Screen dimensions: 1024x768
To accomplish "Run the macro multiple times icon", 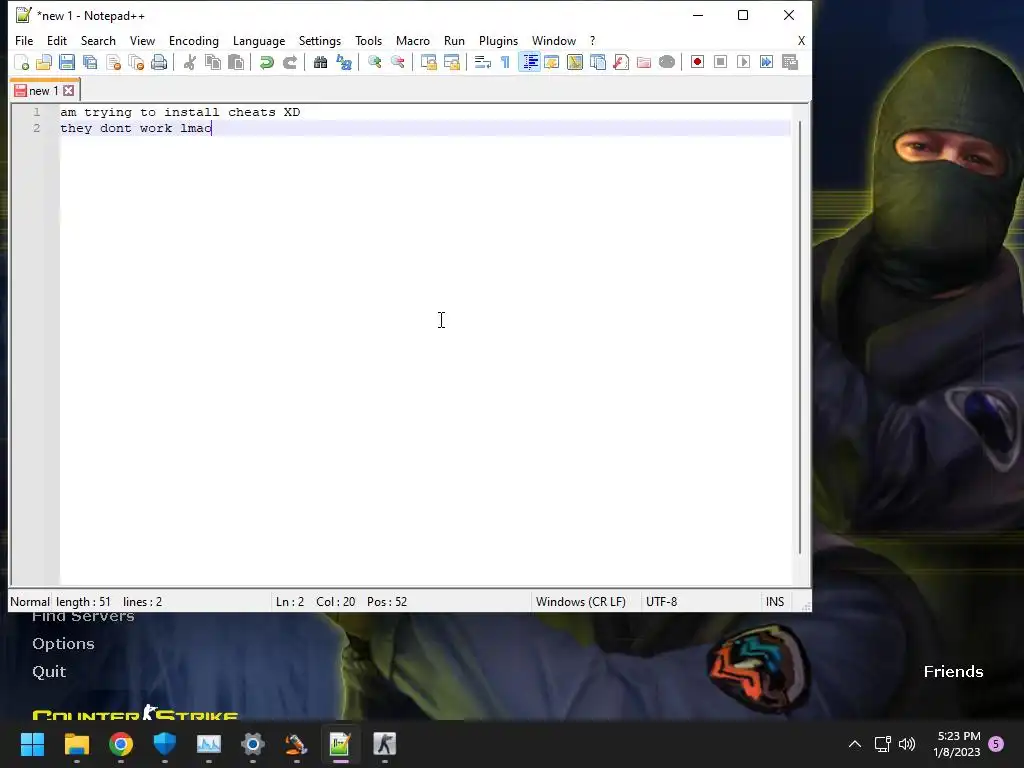I will click(x=767, y=62).
